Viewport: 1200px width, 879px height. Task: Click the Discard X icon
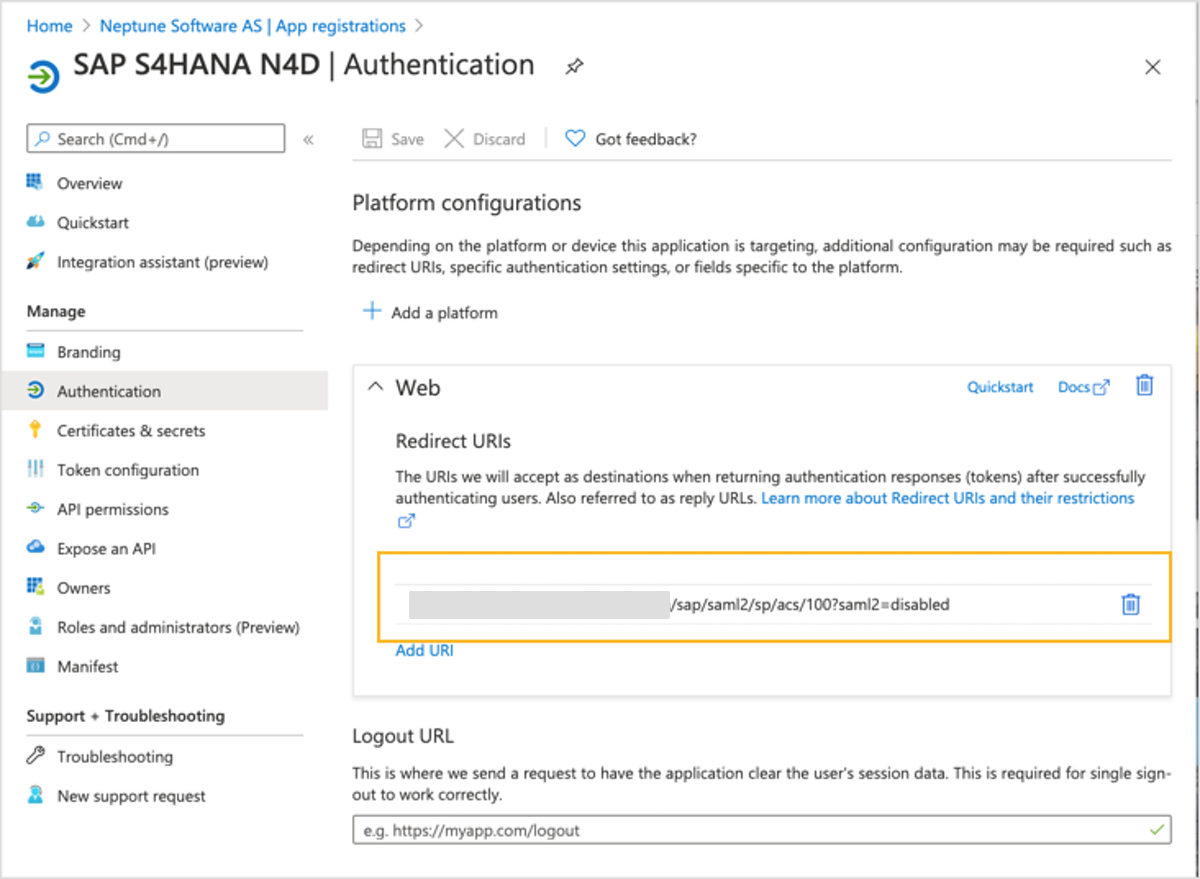pyautogui.click(x=454, y=139)
